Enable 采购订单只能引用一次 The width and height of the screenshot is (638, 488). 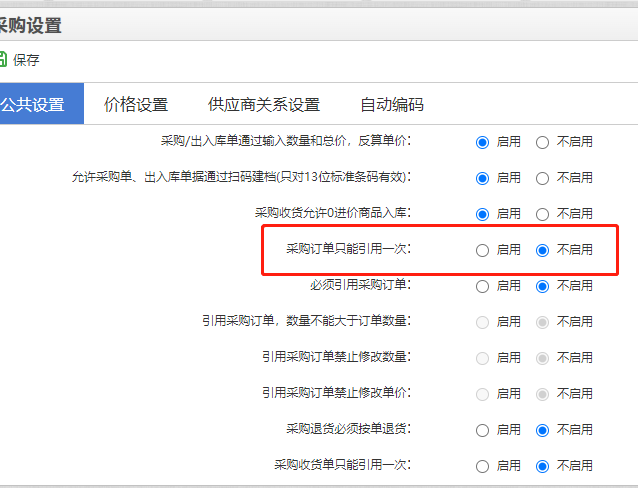483,250
